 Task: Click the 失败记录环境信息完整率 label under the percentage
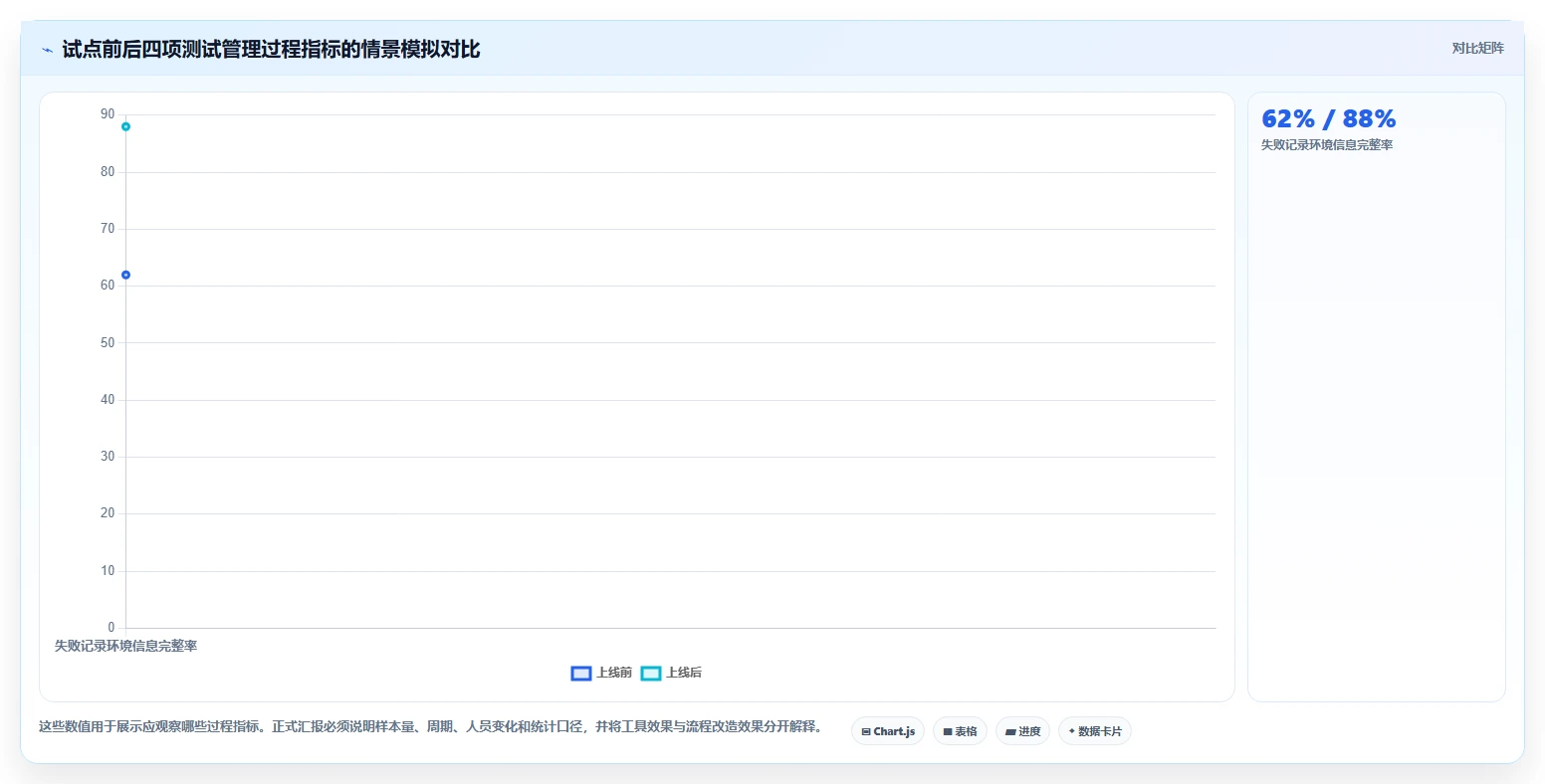(1327, 145)
